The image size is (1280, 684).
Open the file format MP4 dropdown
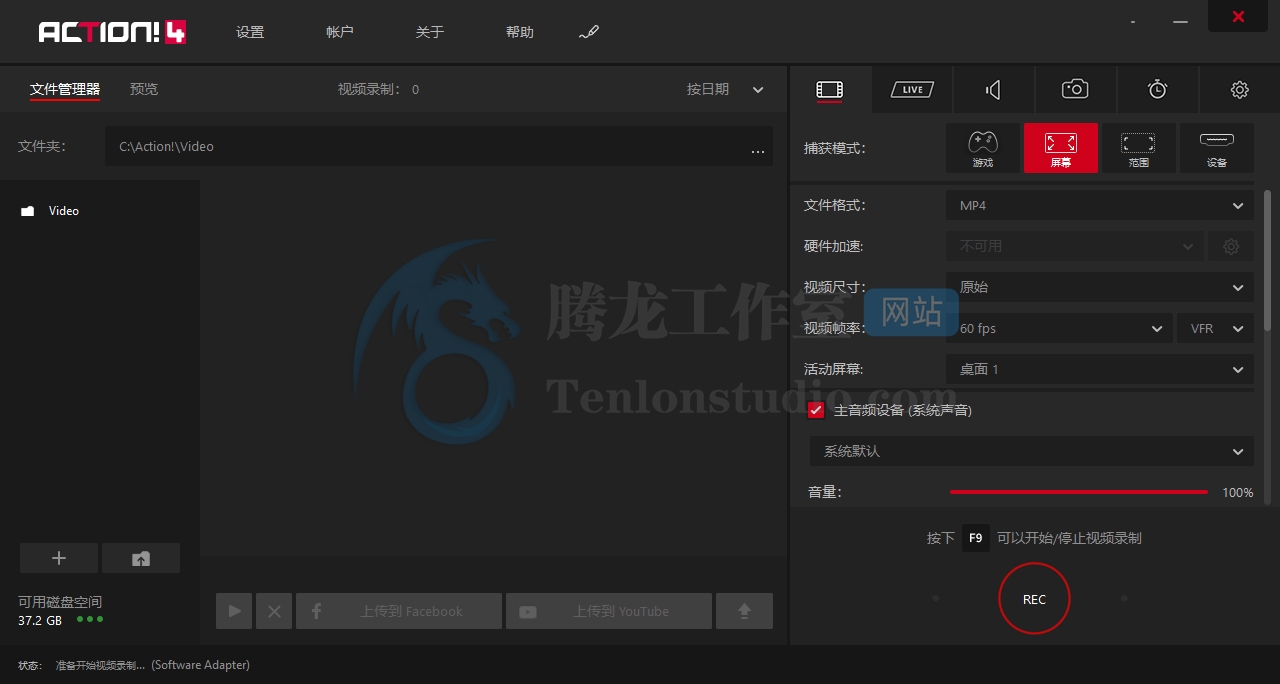(1100, 206)
